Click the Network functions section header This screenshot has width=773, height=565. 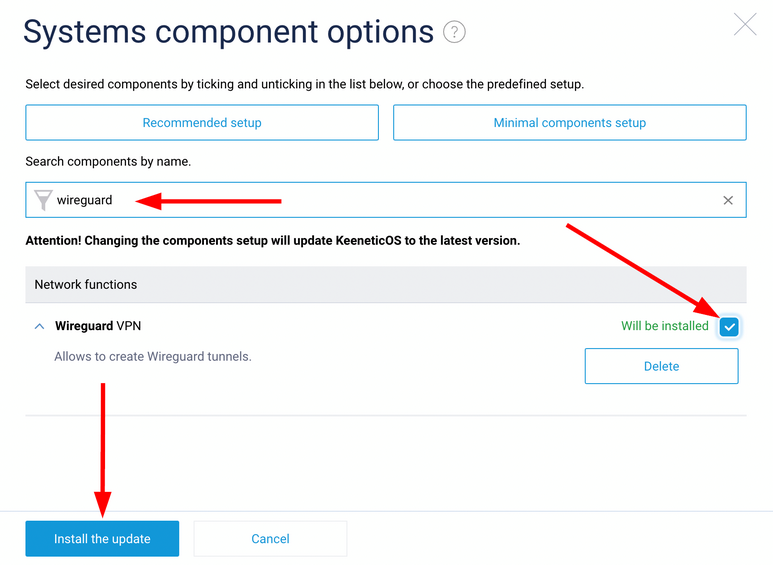click(86, 284)
